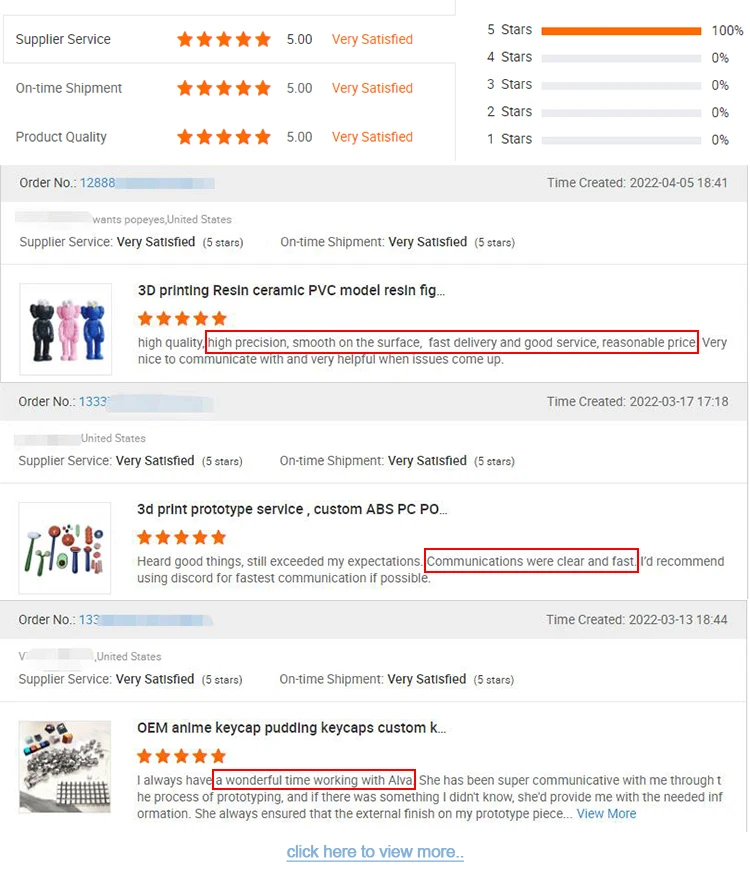Click stars under the 3D printing Resin review

click(x=183, y=318)
